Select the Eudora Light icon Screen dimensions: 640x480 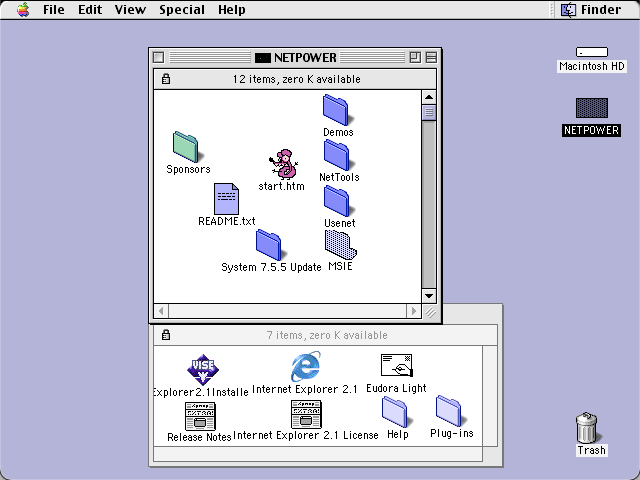point(396,365)
